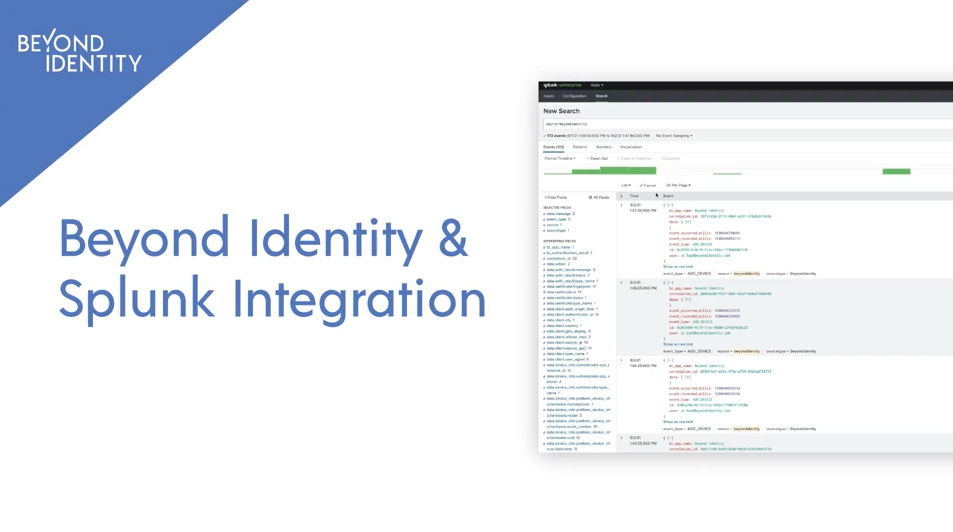The image size is (953, 532).
Task: Switch to the Statistics tab
Action: pos(604,147)
